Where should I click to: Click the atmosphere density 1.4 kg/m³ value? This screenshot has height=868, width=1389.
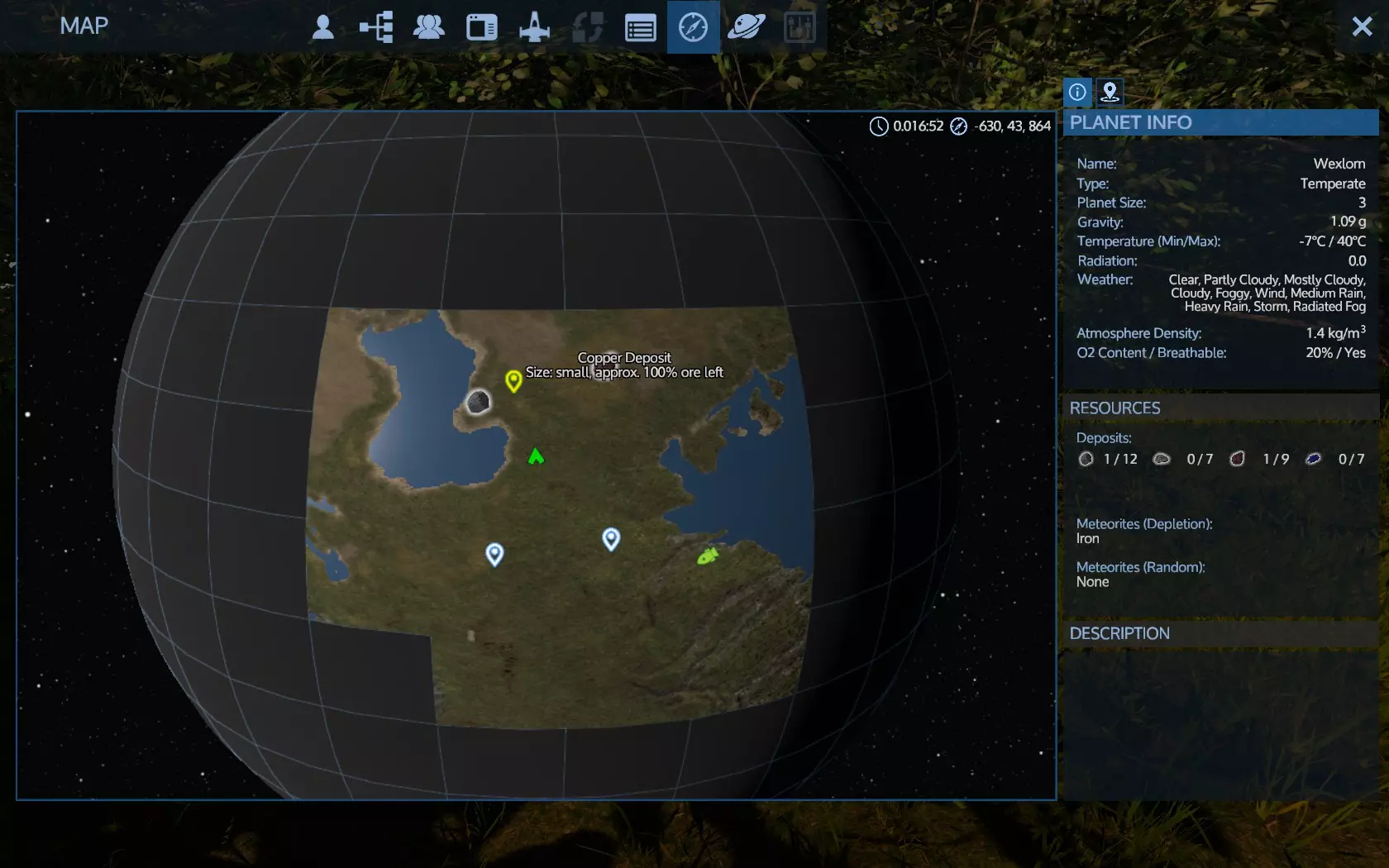pos(1336,332)
